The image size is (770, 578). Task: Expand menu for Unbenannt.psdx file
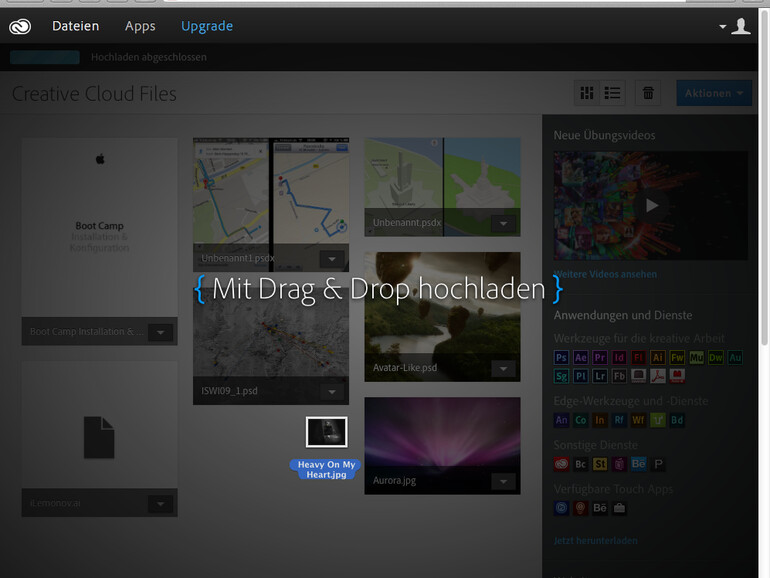(503, 223)
